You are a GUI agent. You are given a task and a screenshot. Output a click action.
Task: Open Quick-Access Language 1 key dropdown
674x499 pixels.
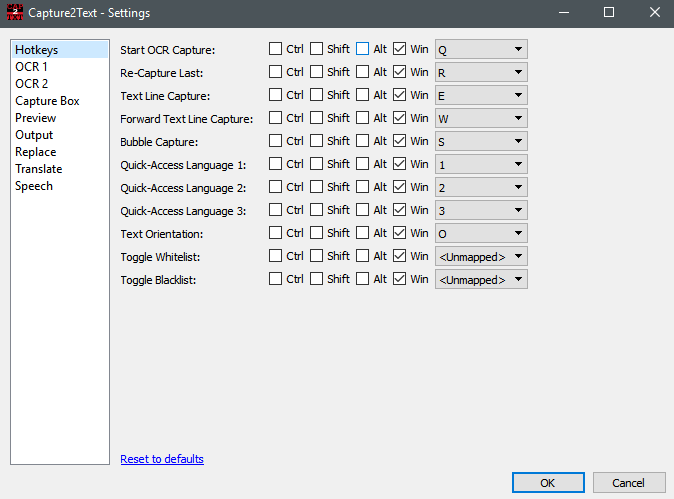pyautogui.click(x=481, y=164)
